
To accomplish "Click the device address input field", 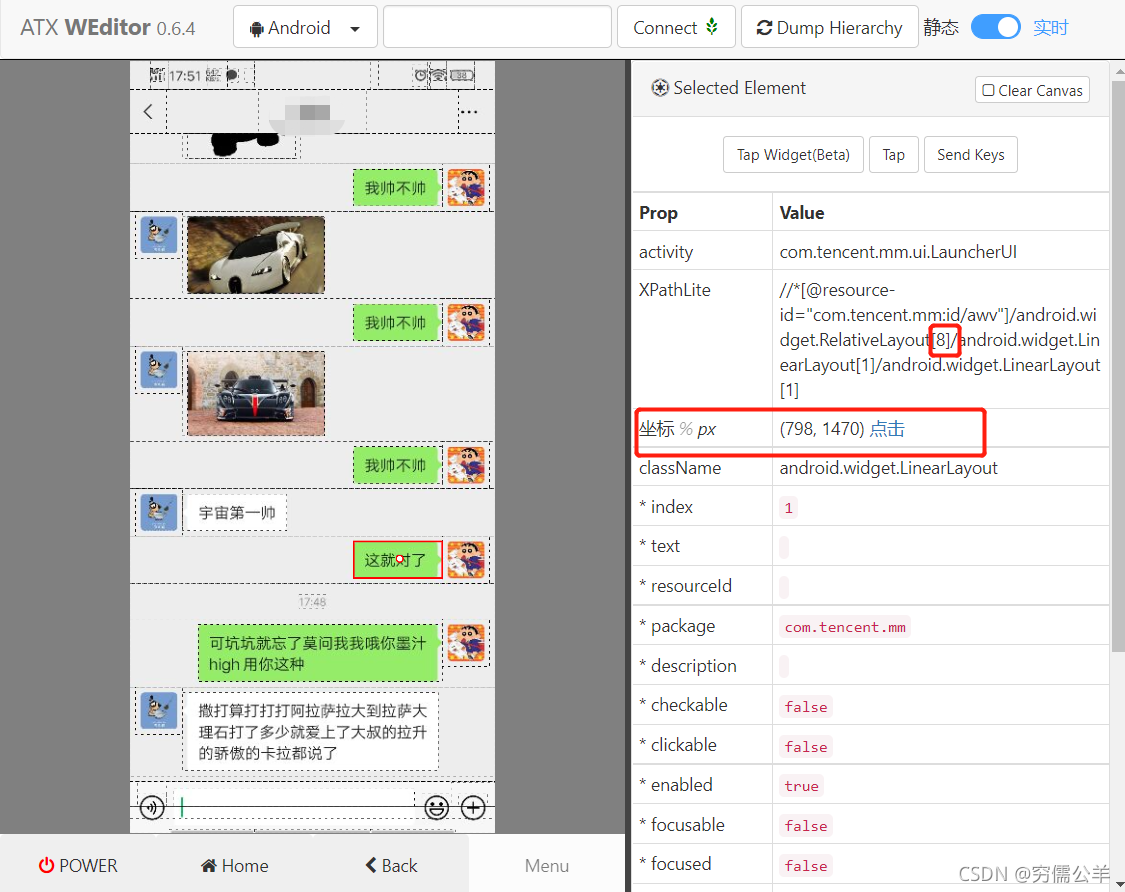I will point(497,27).
